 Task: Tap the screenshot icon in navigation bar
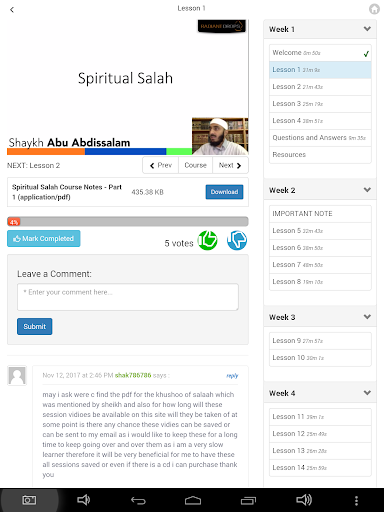coord(29,500)
